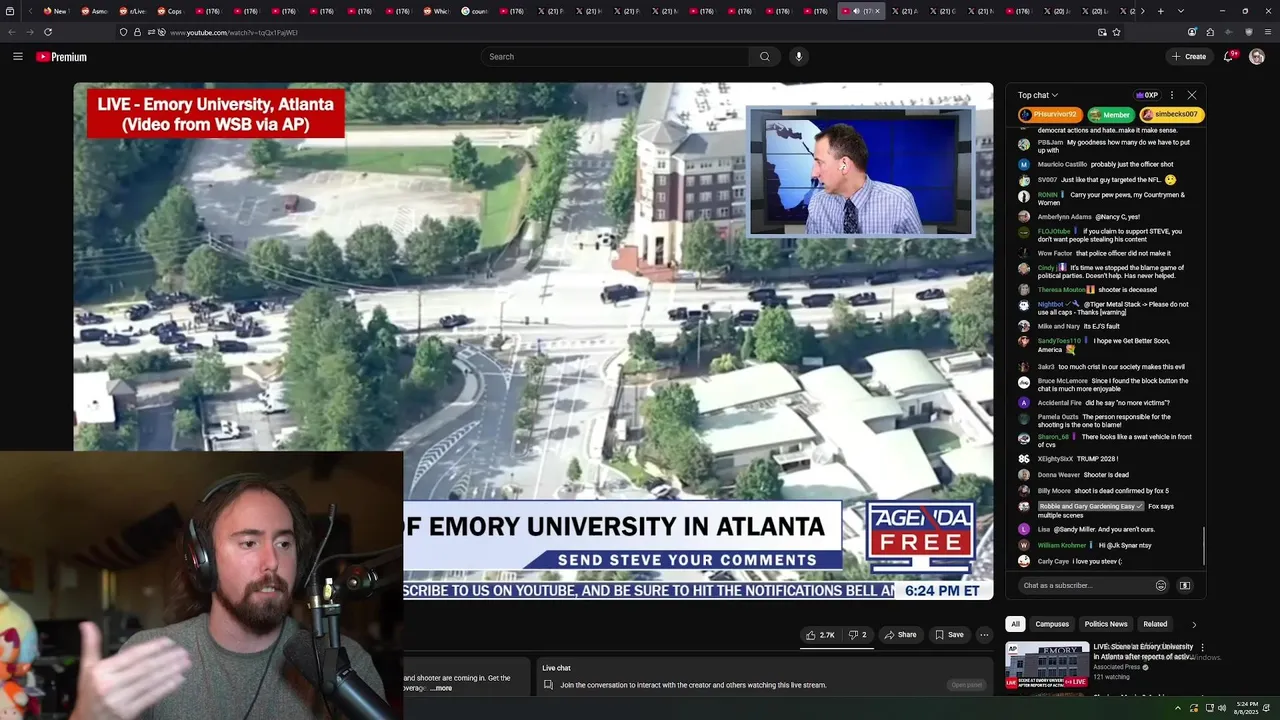Click the Robbie and Gary Gardening Easy author
This screenshot has height=720, width=1280.
[x=1090, y=507]
